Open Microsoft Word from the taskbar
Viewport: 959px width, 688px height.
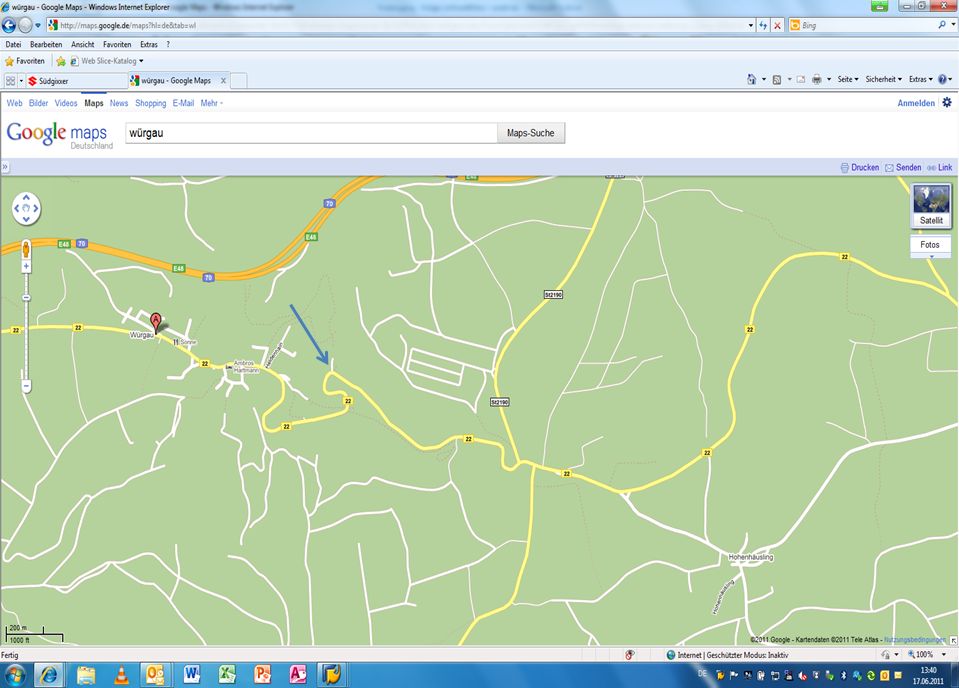[x=192, y=675]
